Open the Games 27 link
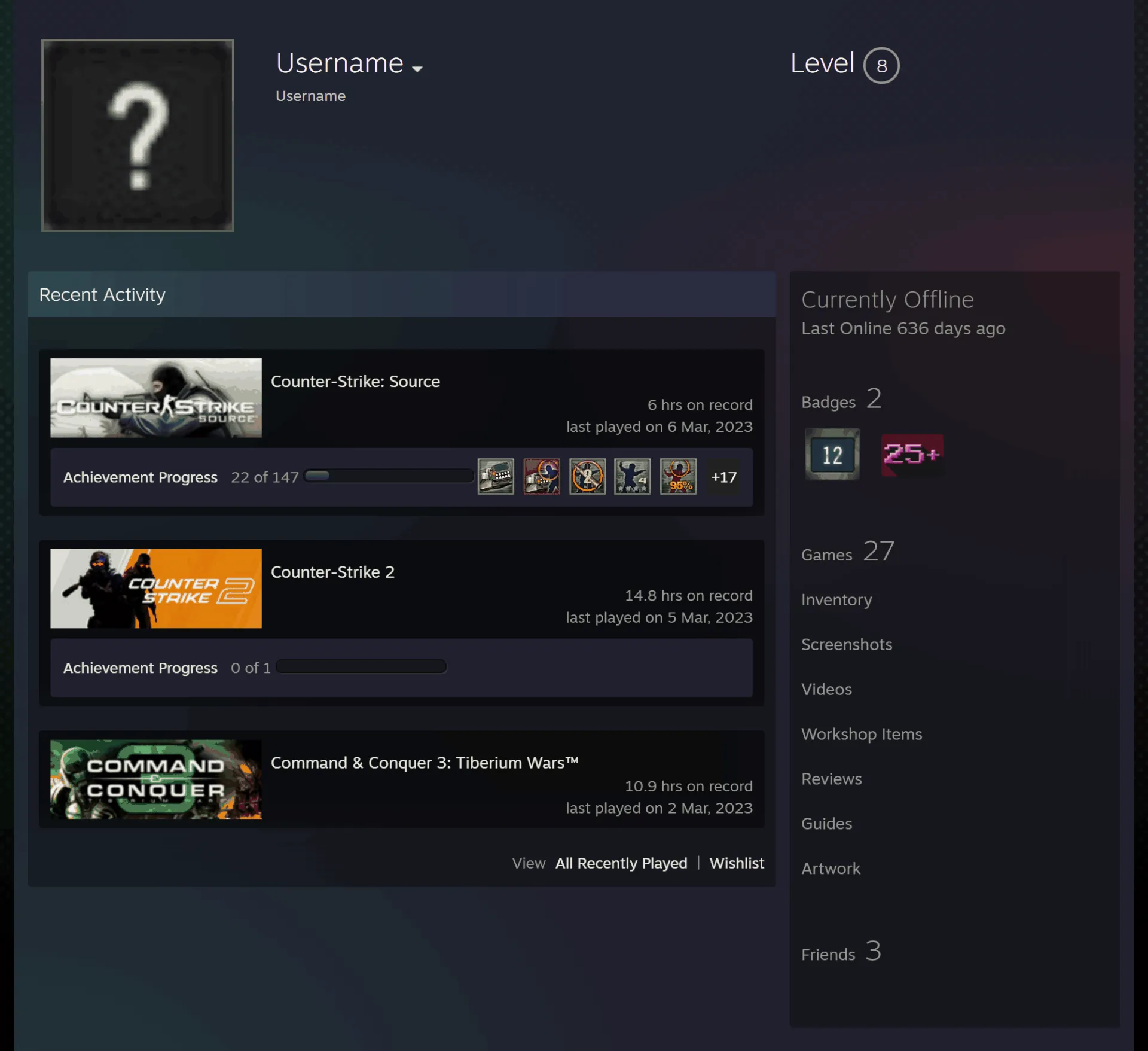 [x=848, y=552]
